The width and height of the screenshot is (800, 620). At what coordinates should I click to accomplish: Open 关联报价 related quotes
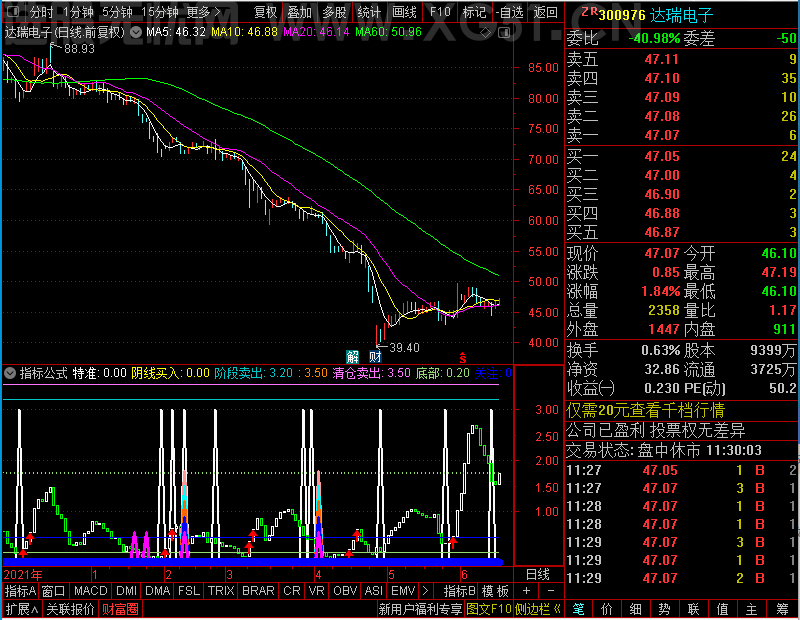70,609
